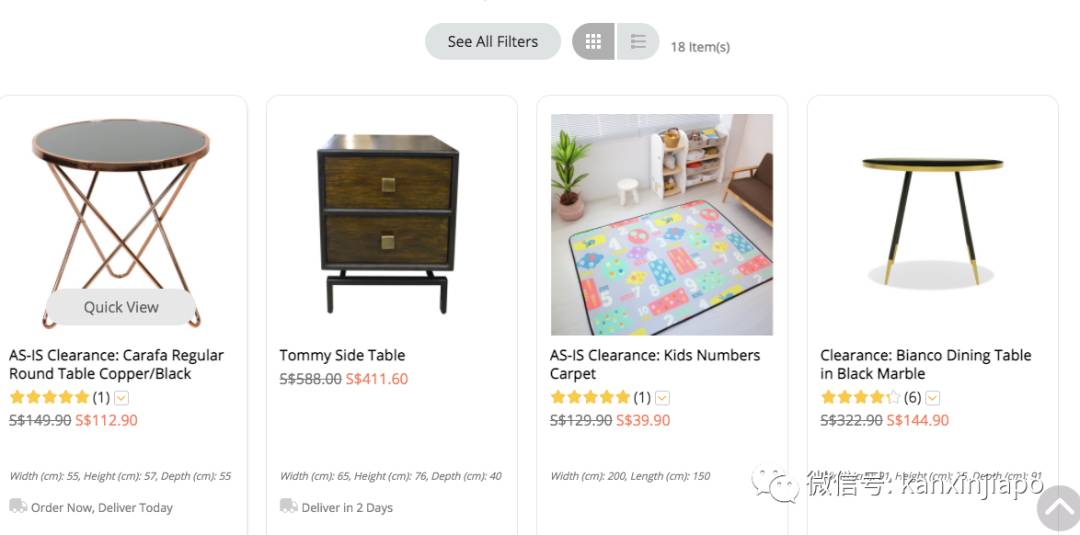
Task: Click the star rating of Kids Numbers Carpet
Action: pyautogui.click(x=590, y=398)
